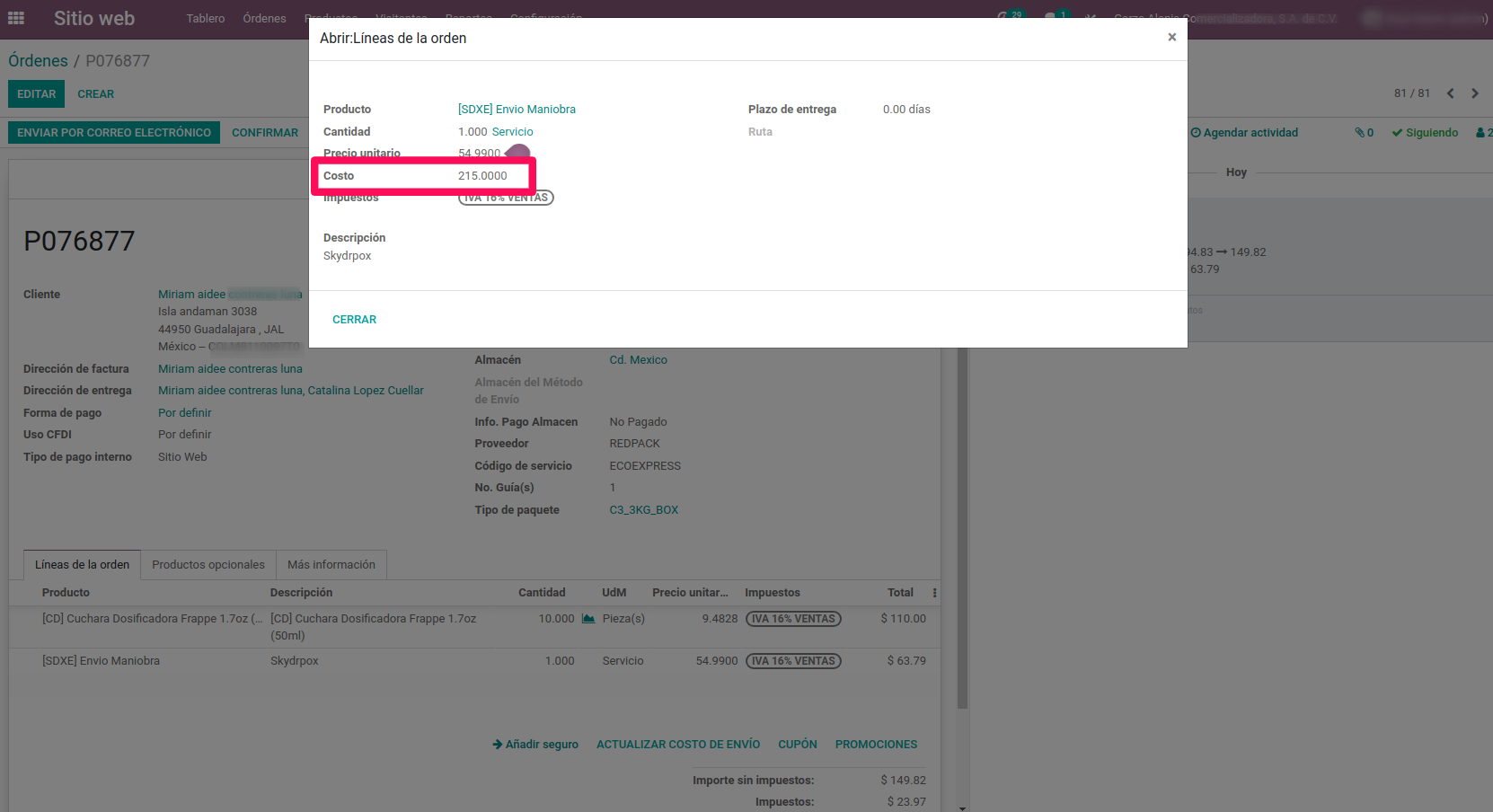Toggle the Siguiendo follow status
This screenshot has height=812, width=1493.
(1425, 133)
